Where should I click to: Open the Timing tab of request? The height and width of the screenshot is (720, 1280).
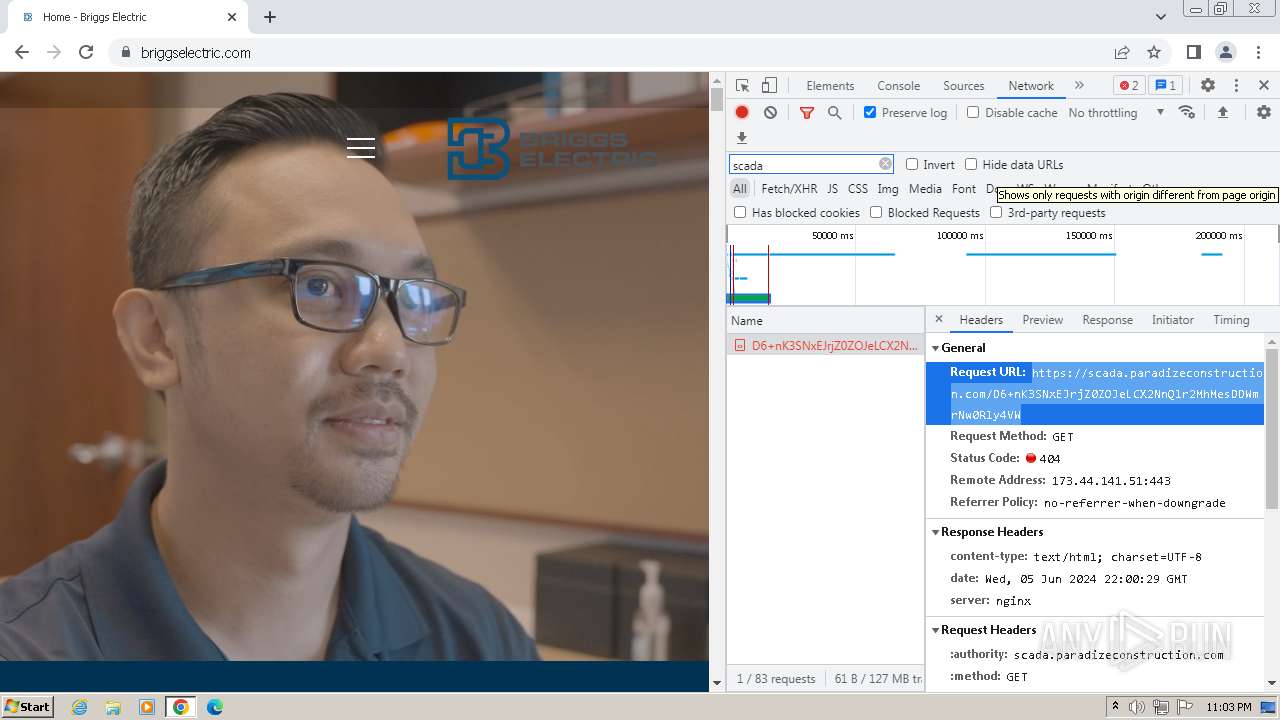coord(1231,320)
